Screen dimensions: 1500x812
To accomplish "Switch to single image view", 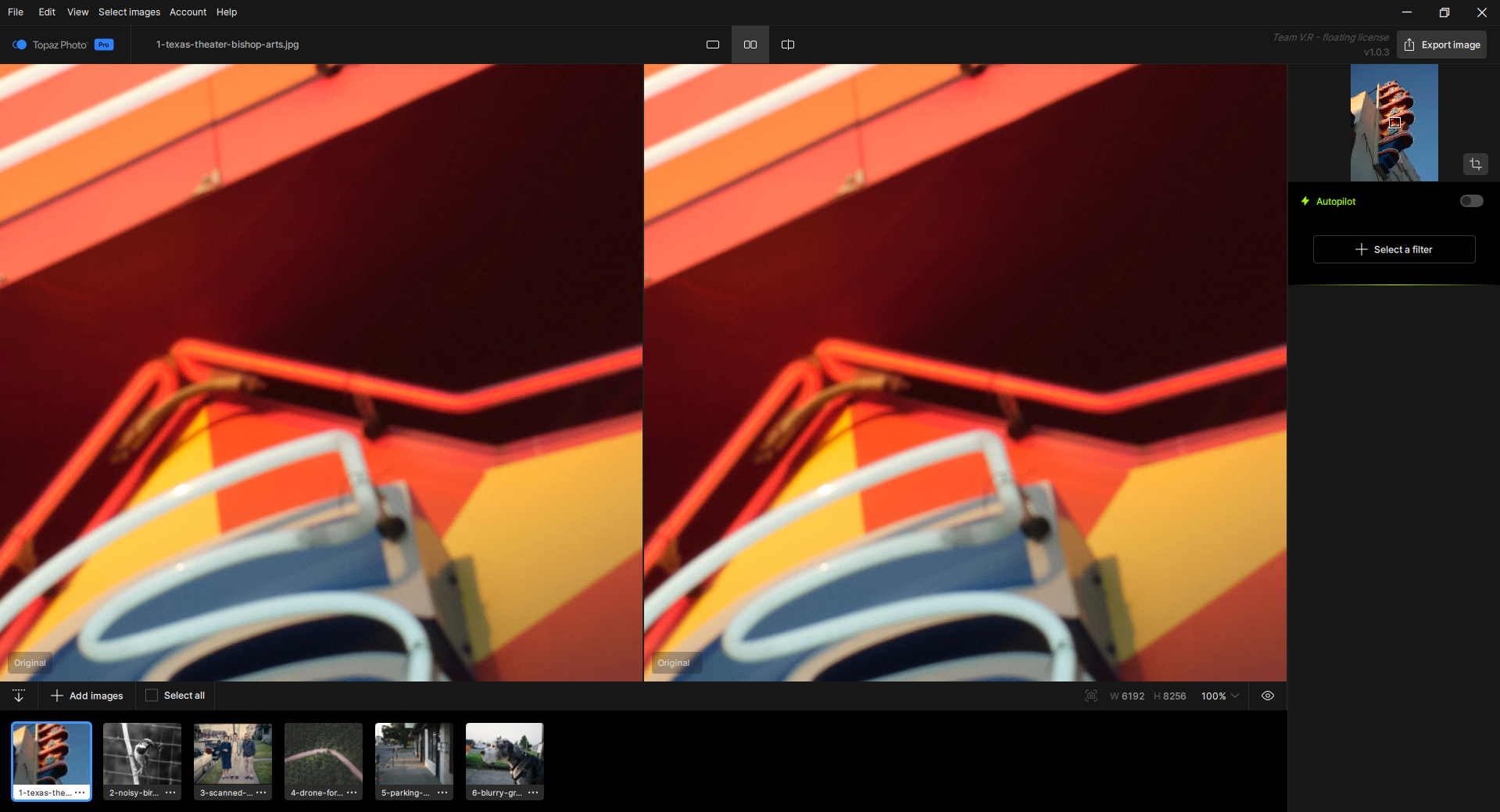I will (x=712, y=45).
